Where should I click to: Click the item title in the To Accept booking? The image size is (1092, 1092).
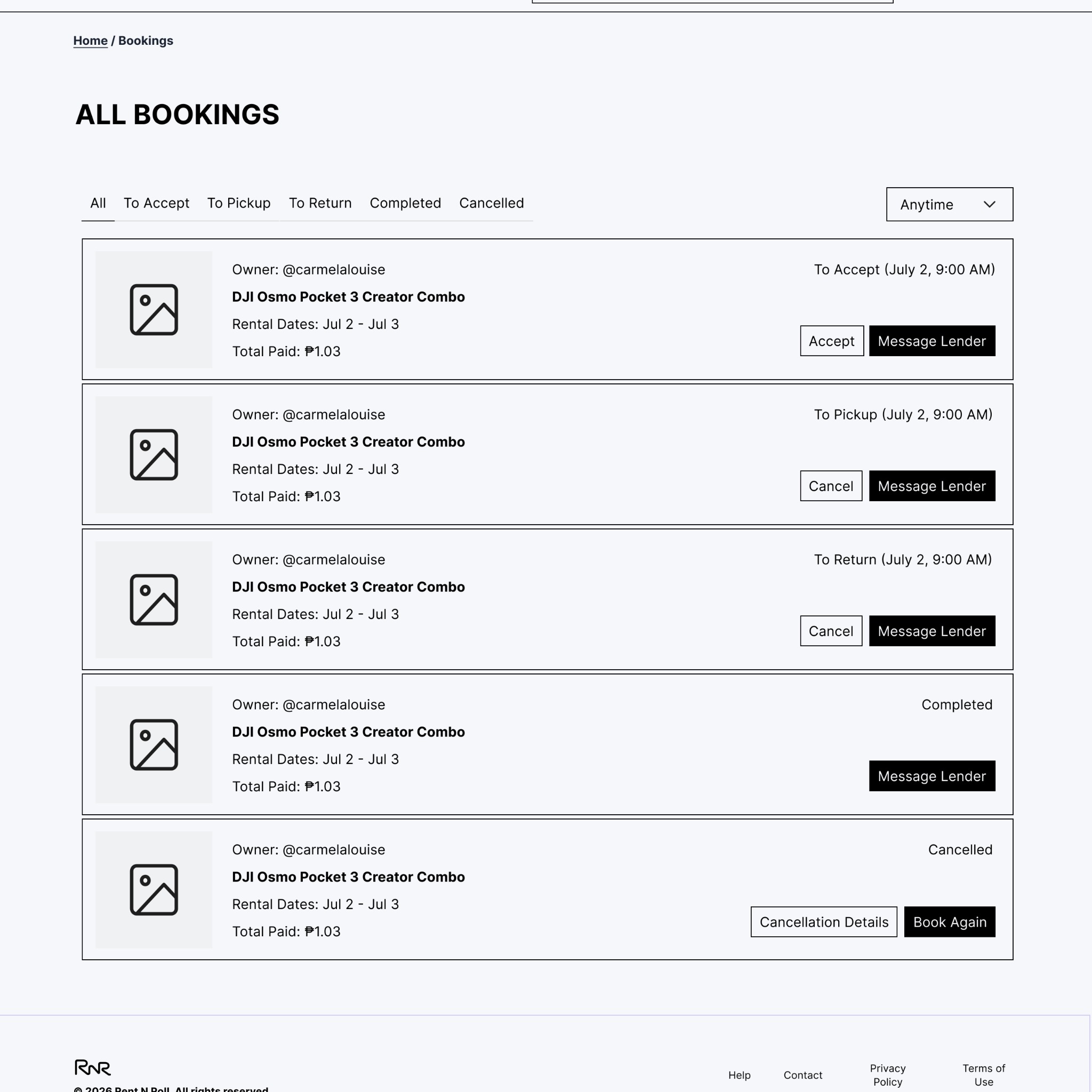click(x=348, y=297)
